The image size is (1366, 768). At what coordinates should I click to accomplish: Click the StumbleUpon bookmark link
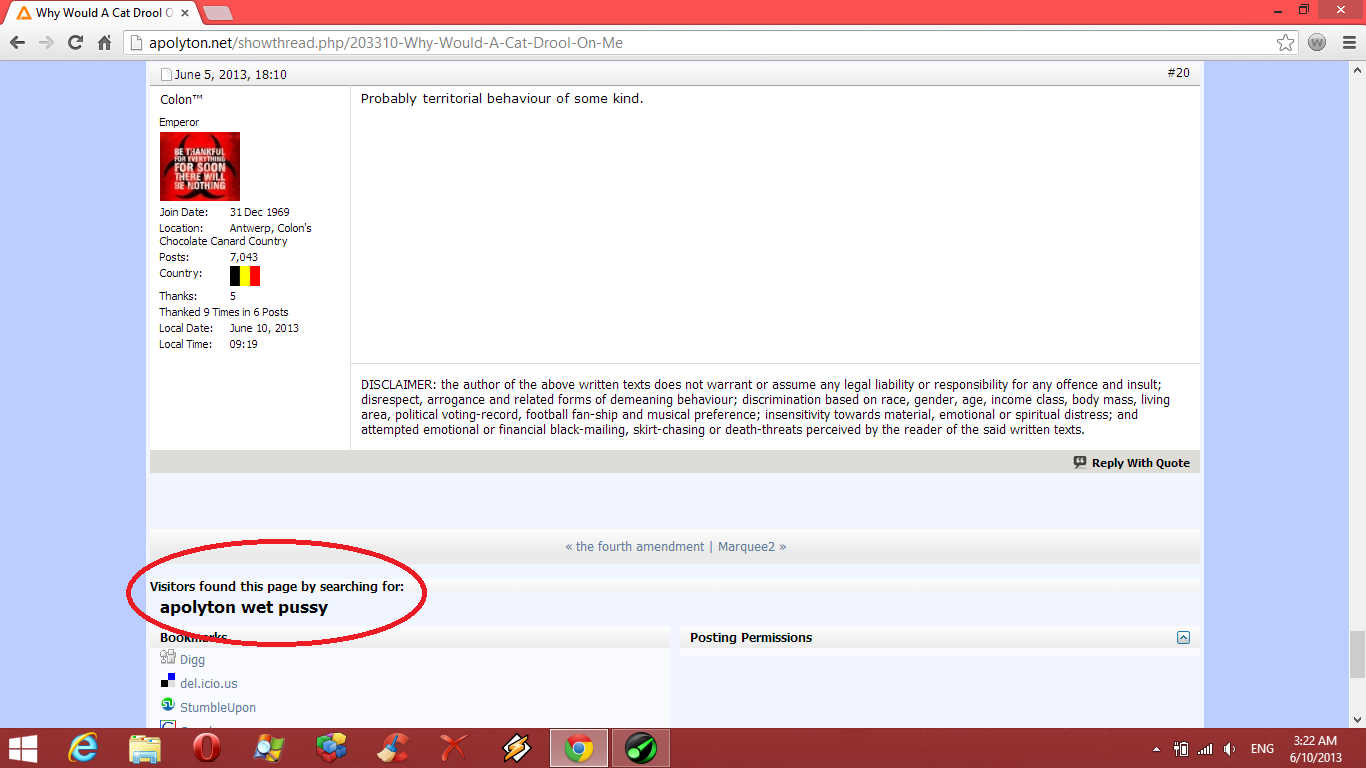pos(217,708)
